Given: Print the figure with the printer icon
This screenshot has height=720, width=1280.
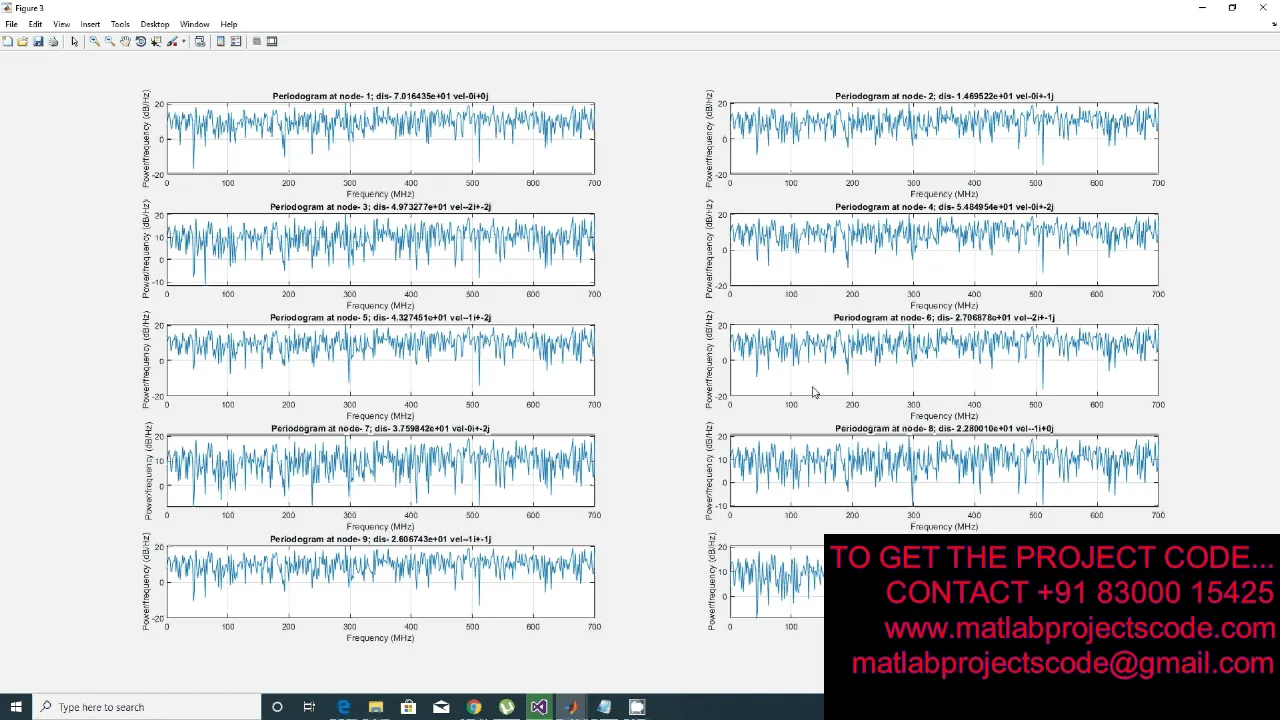Looking at the screenshot, I should point(53,41).
